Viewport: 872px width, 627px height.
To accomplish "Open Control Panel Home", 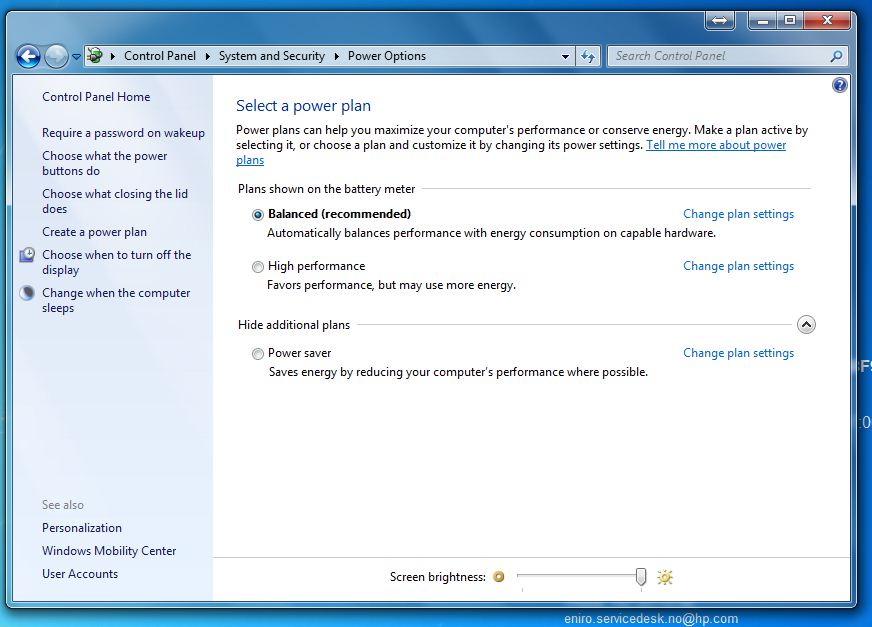I will (96, 97).
